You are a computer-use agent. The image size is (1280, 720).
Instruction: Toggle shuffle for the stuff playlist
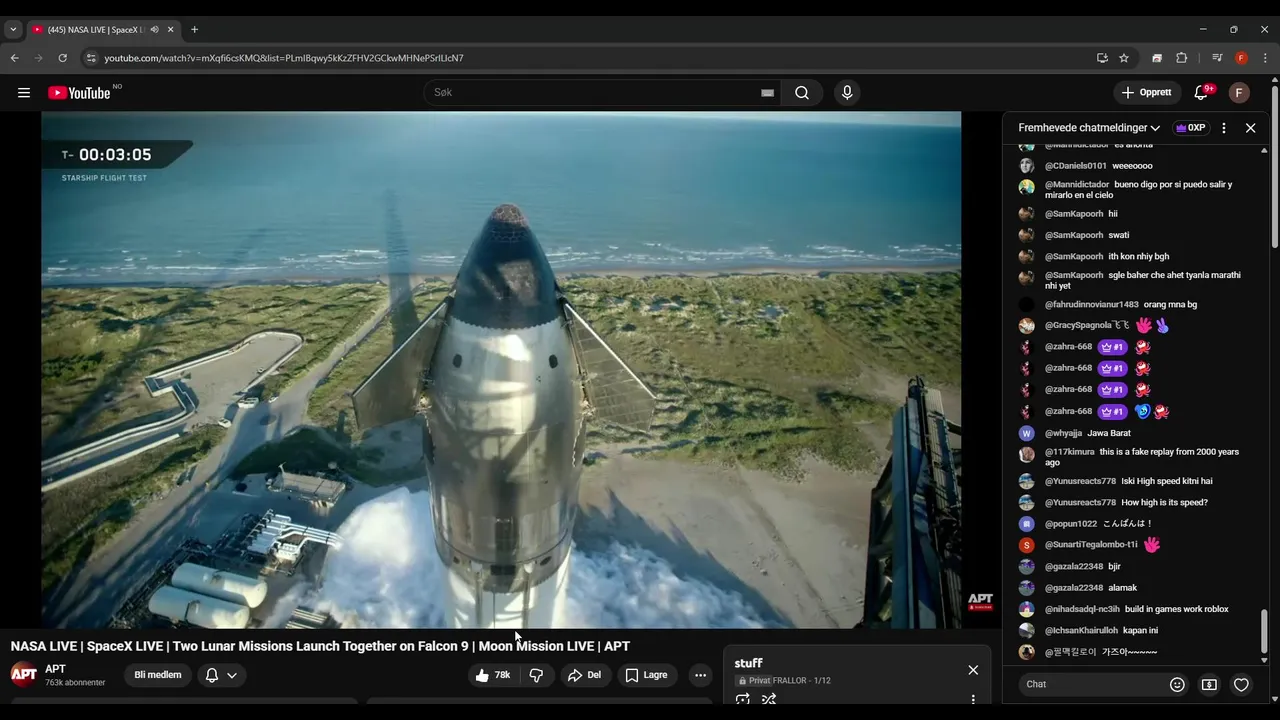769,699
